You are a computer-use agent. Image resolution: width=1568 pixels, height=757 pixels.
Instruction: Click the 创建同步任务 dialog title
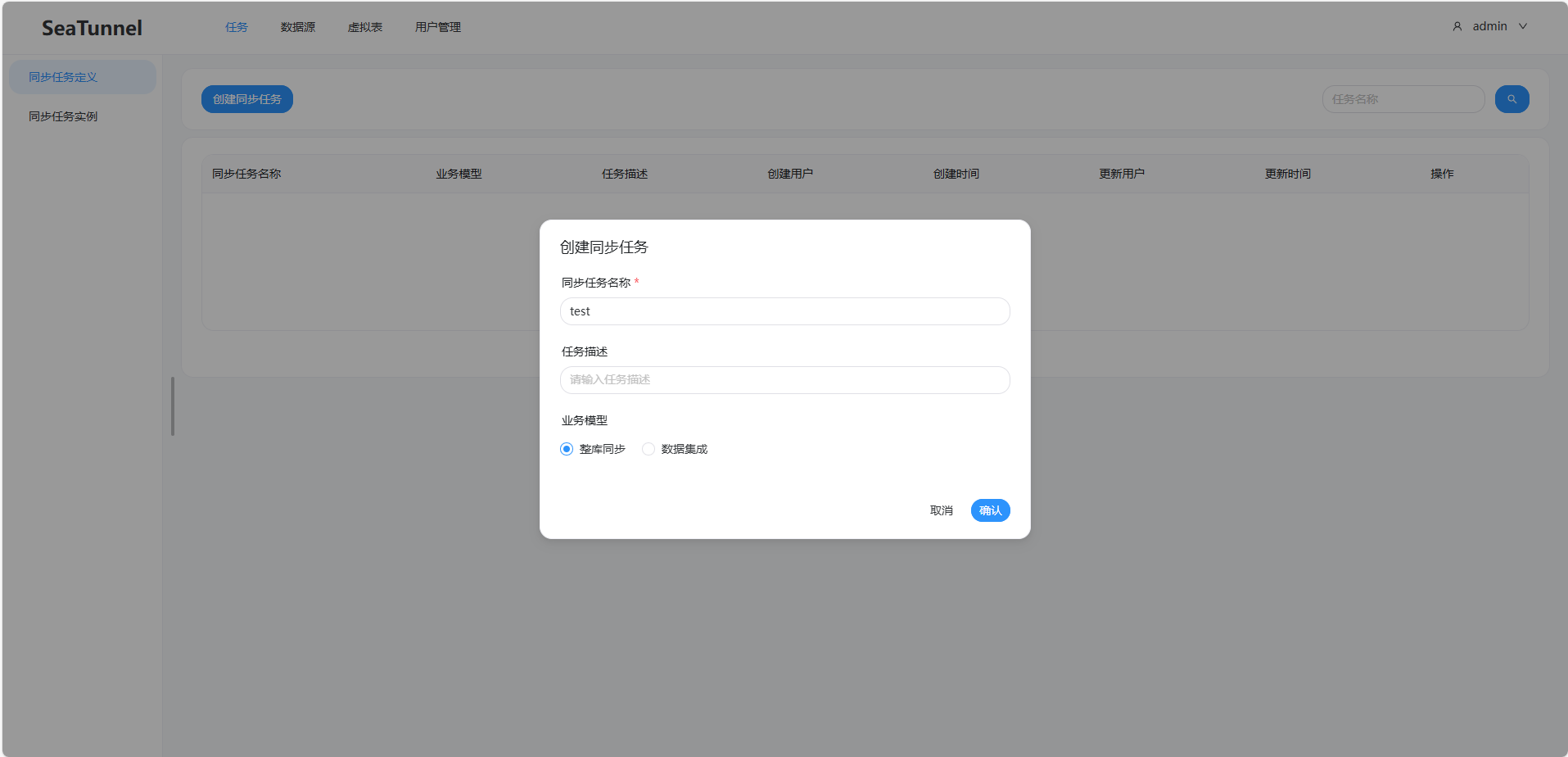[x=604, y=247]
